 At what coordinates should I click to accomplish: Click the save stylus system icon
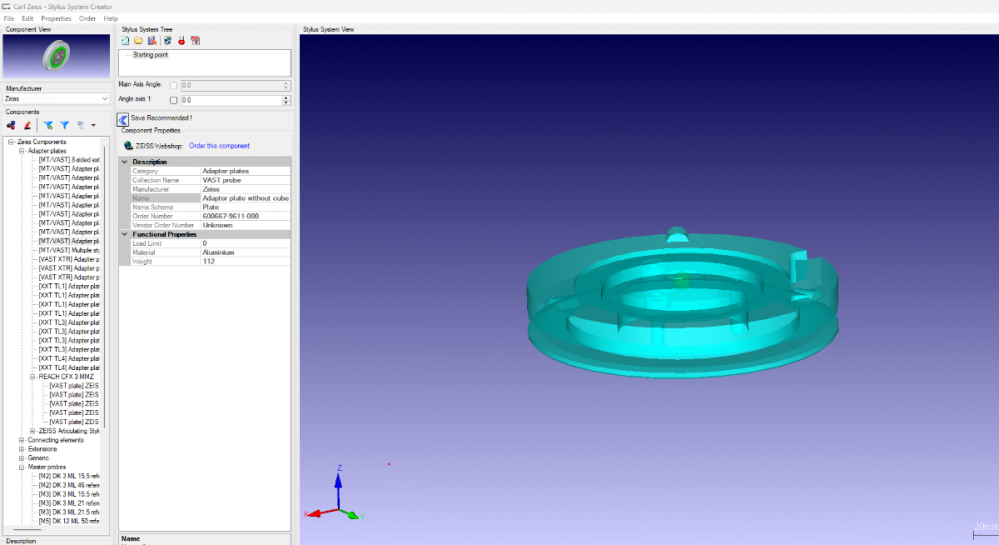(x=151, y=40)
